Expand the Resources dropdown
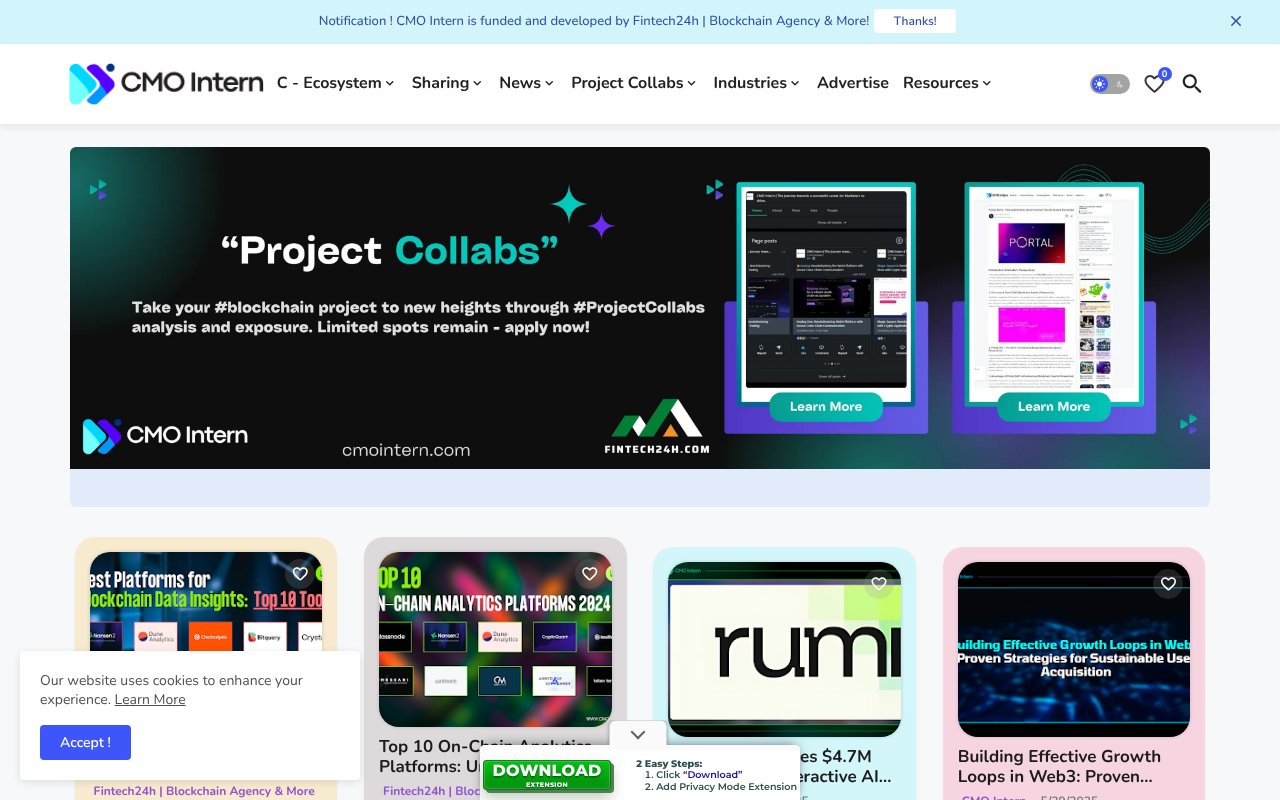The image size is (1280, 800). coord(945,83)
